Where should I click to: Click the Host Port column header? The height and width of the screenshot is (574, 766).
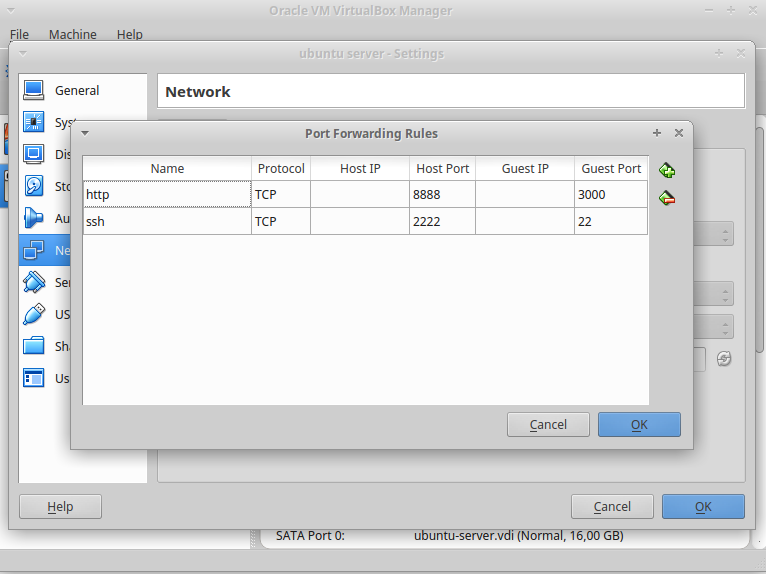coord(443,169)
